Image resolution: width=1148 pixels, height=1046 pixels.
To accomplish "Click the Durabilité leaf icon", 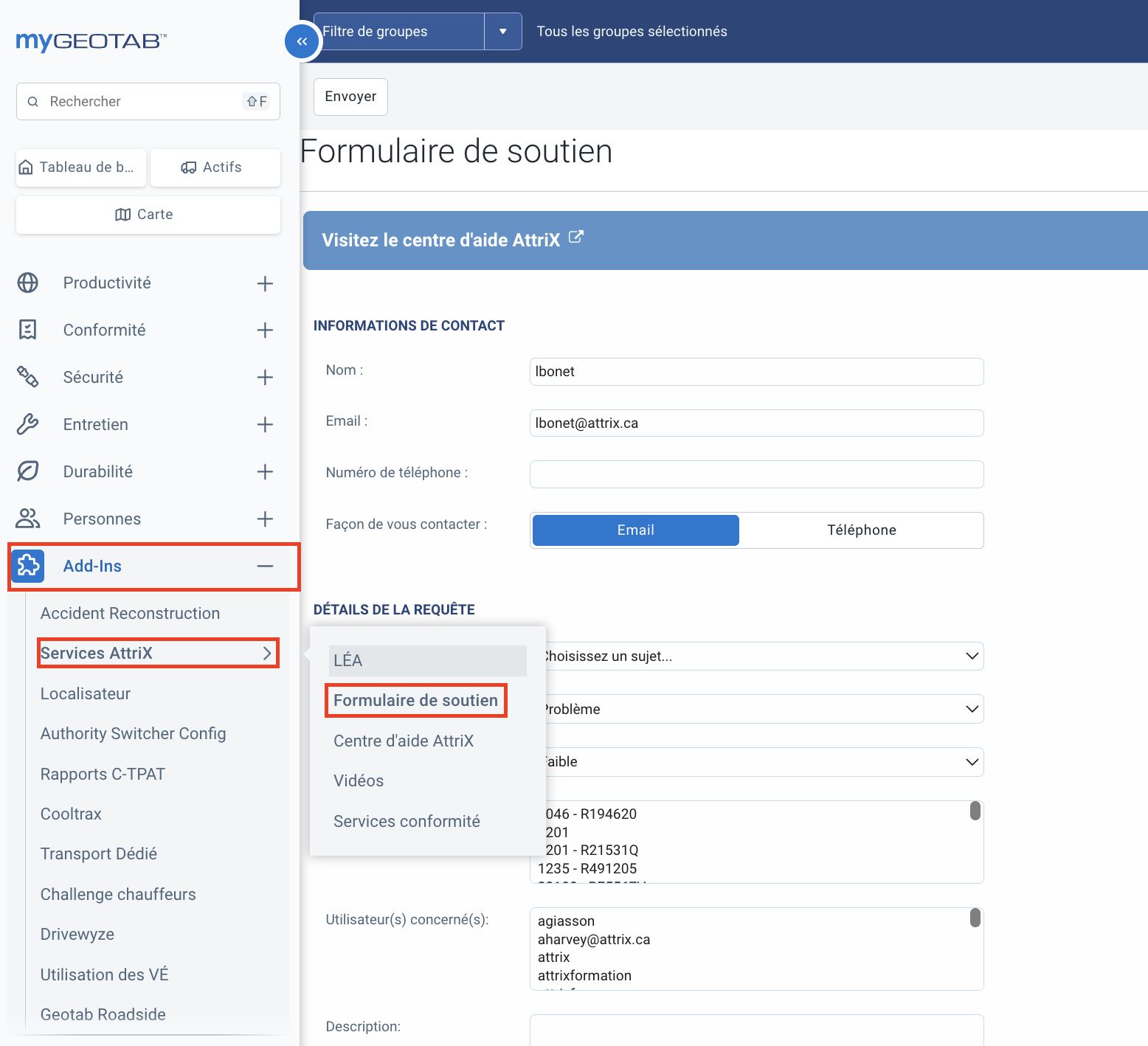I will coord(28,471).
